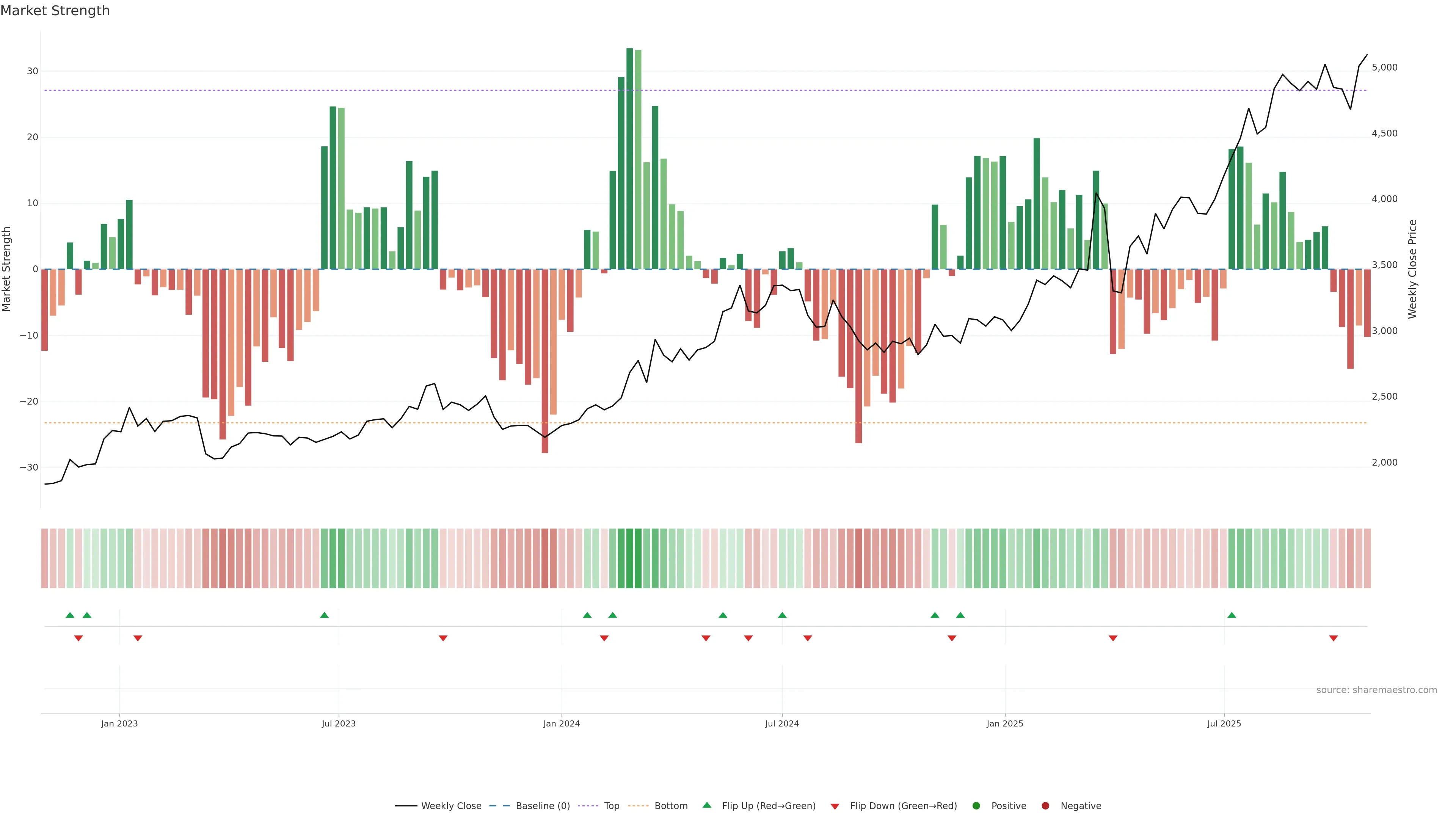Viewport: 1456px width, 819px height.
Task: Click the Positive green circle legend icon
Action: tap(976, 805)
